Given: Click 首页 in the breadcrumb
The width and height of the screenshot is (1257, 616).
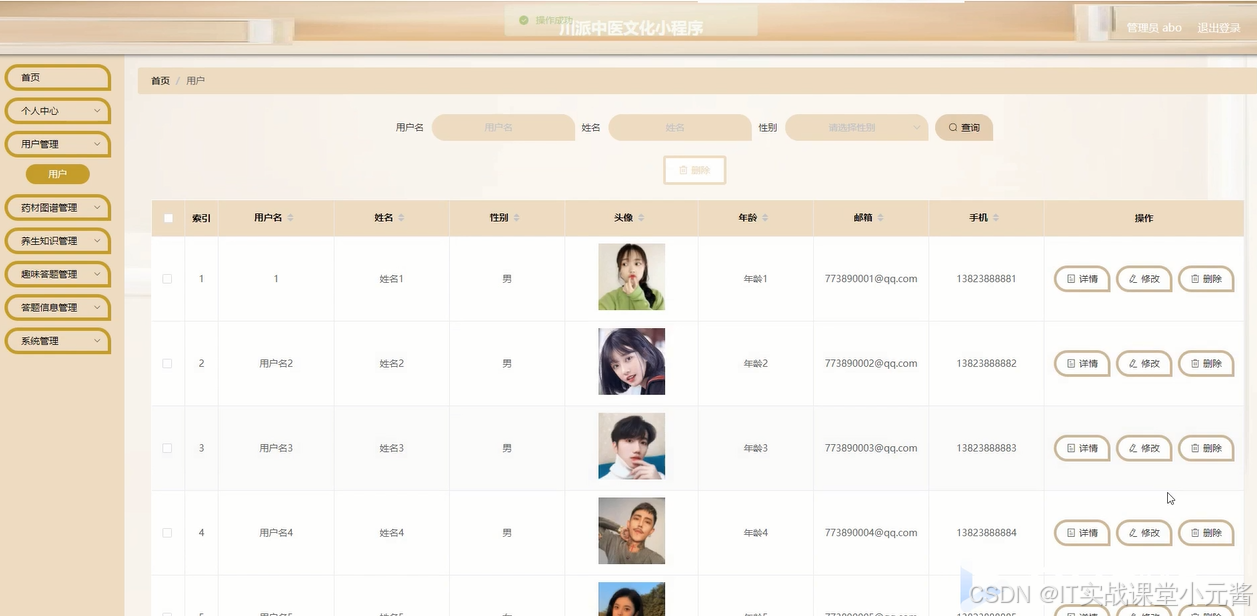Looking at the screenshot, I should click(x=160, y=81).
